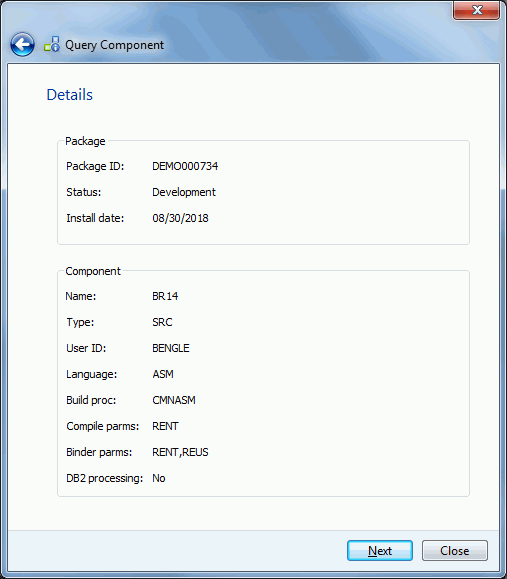Image resolution: width=507 pixels, height=579 pixels.
Task: Click the CMNASM build proc value
Action: (174, 400)
